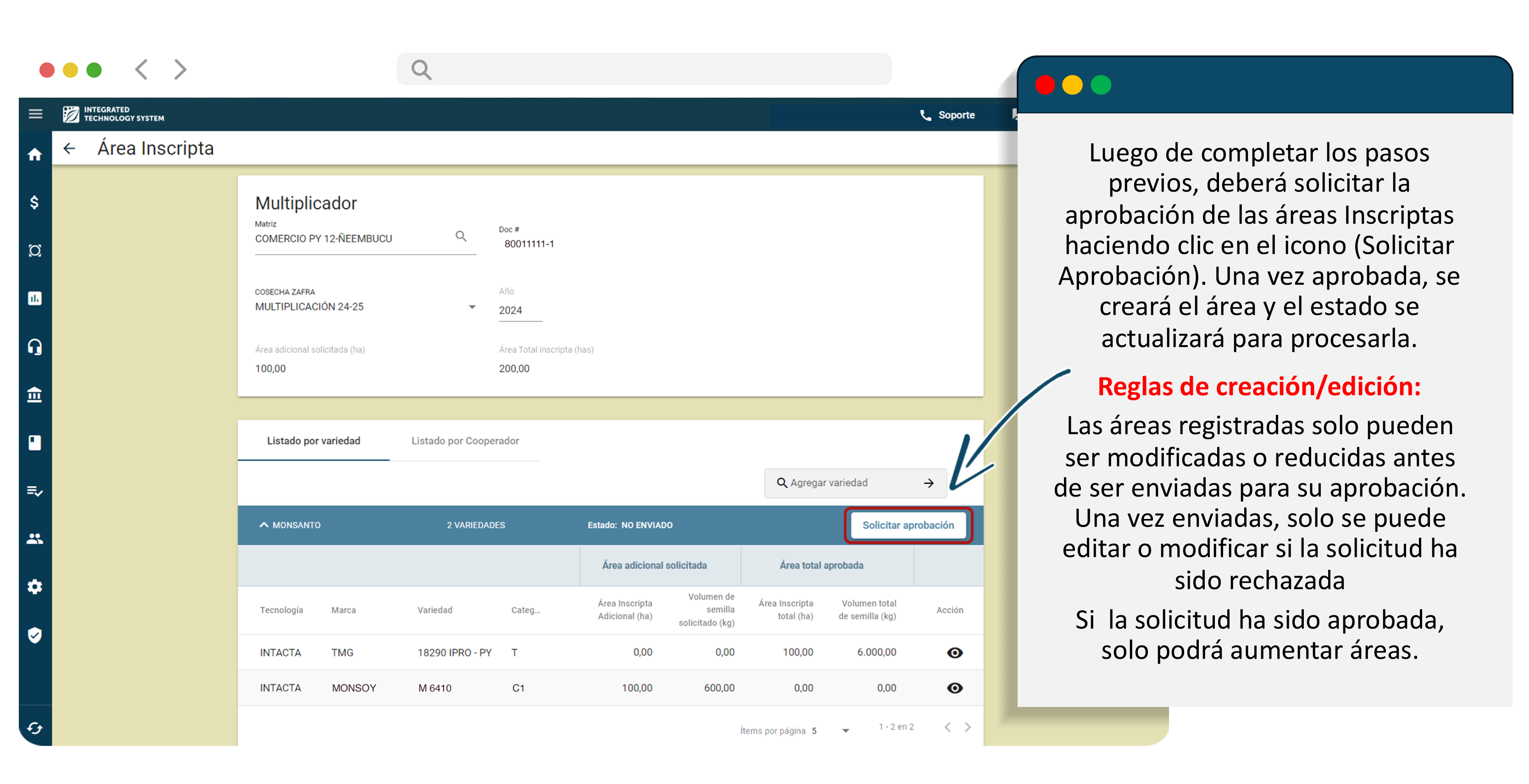Open the Cosecha Zafra dropdown
Viewport: 1529px width, 784px height.
pos(471,307)
